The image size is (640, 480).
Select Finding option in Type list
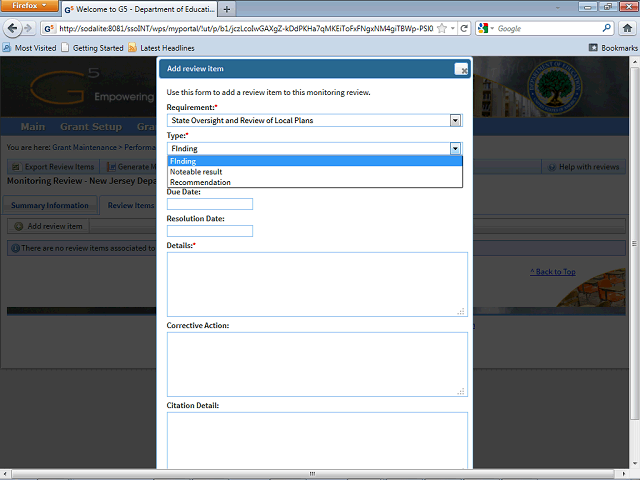pos(315,161)
